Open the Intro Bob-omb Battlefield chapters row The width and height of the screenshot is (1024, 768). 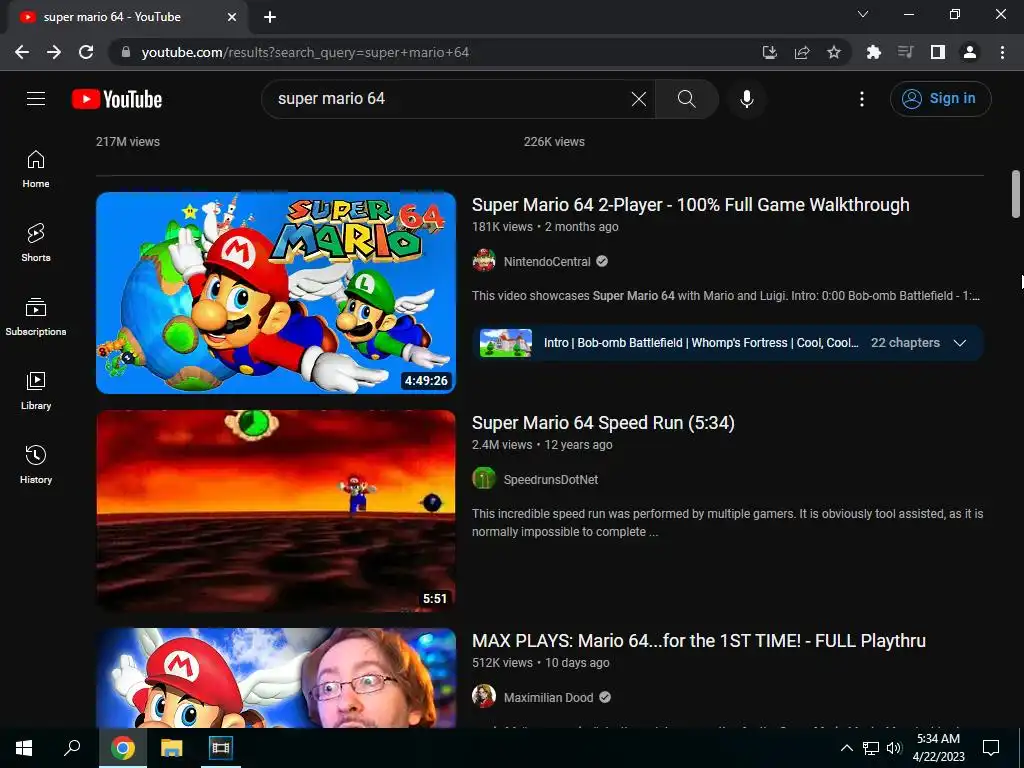click(728, 343)
